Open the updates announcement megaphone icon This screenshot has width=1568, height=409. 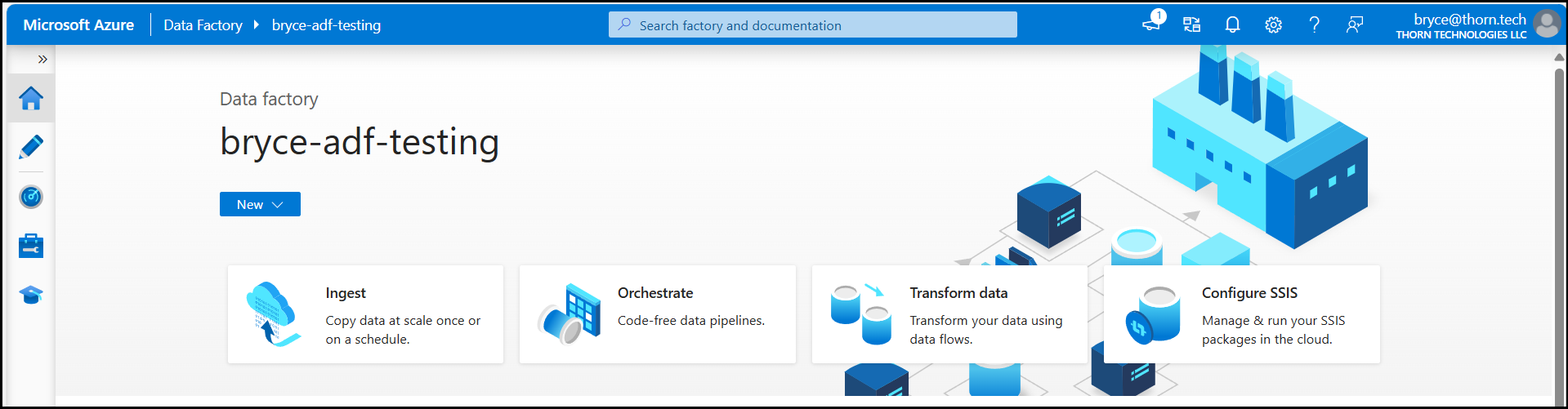(1152, 24)
